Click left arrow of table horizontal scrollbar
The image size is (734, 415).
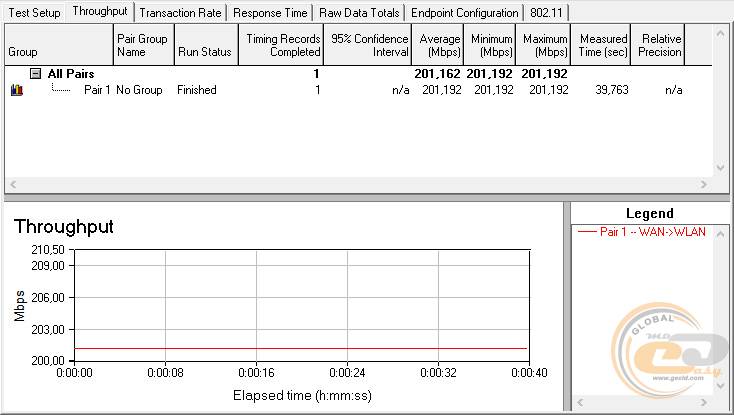[x=12, y=185]
